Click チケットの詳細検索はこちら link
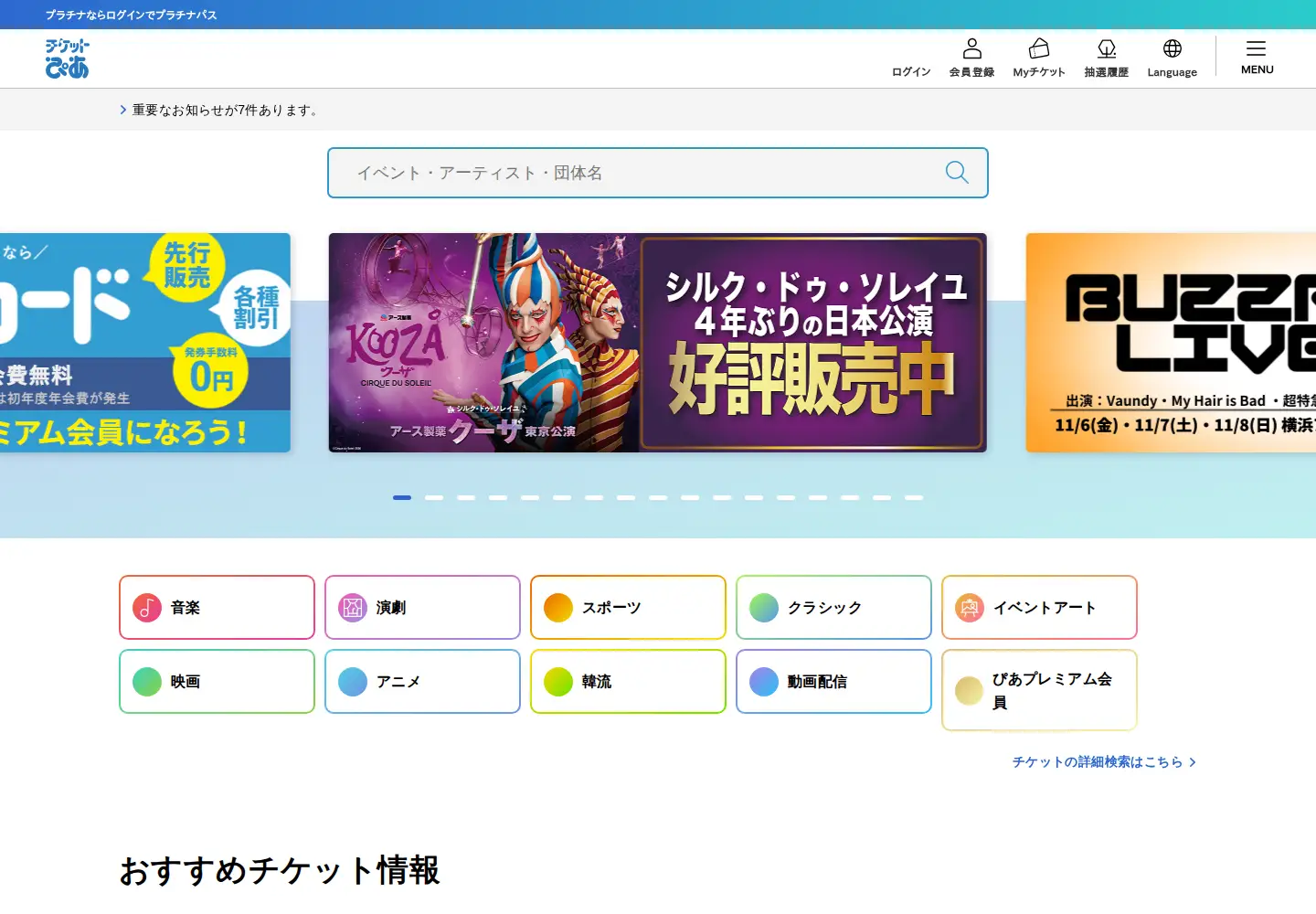Screen dimensions: 1316x914 pyautogui.click(x=1097, y=761)
